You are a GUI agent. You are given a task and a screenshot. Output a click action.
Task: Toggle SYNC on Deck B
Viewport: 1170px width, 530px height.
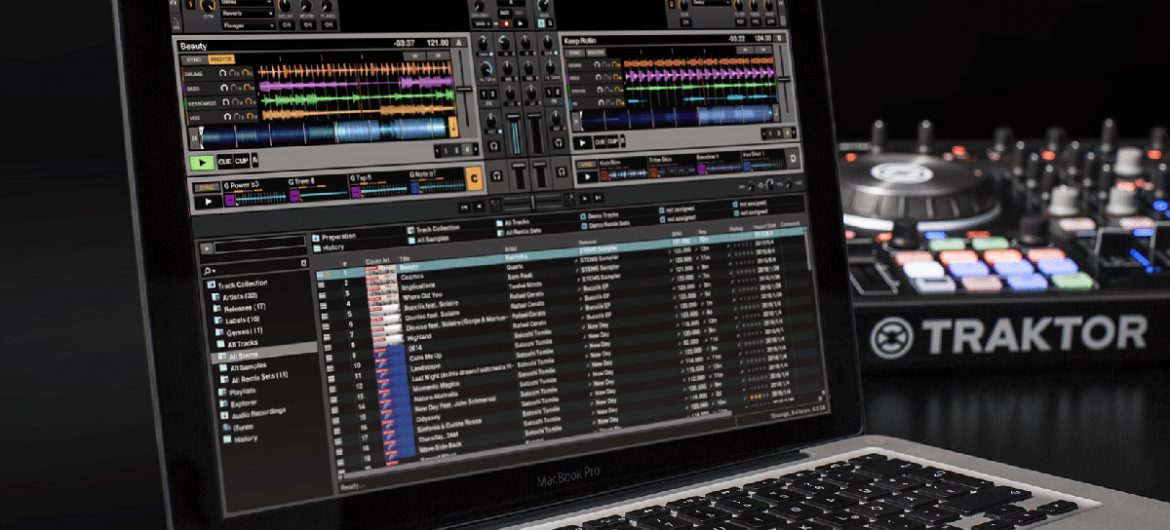coord(575,53)
